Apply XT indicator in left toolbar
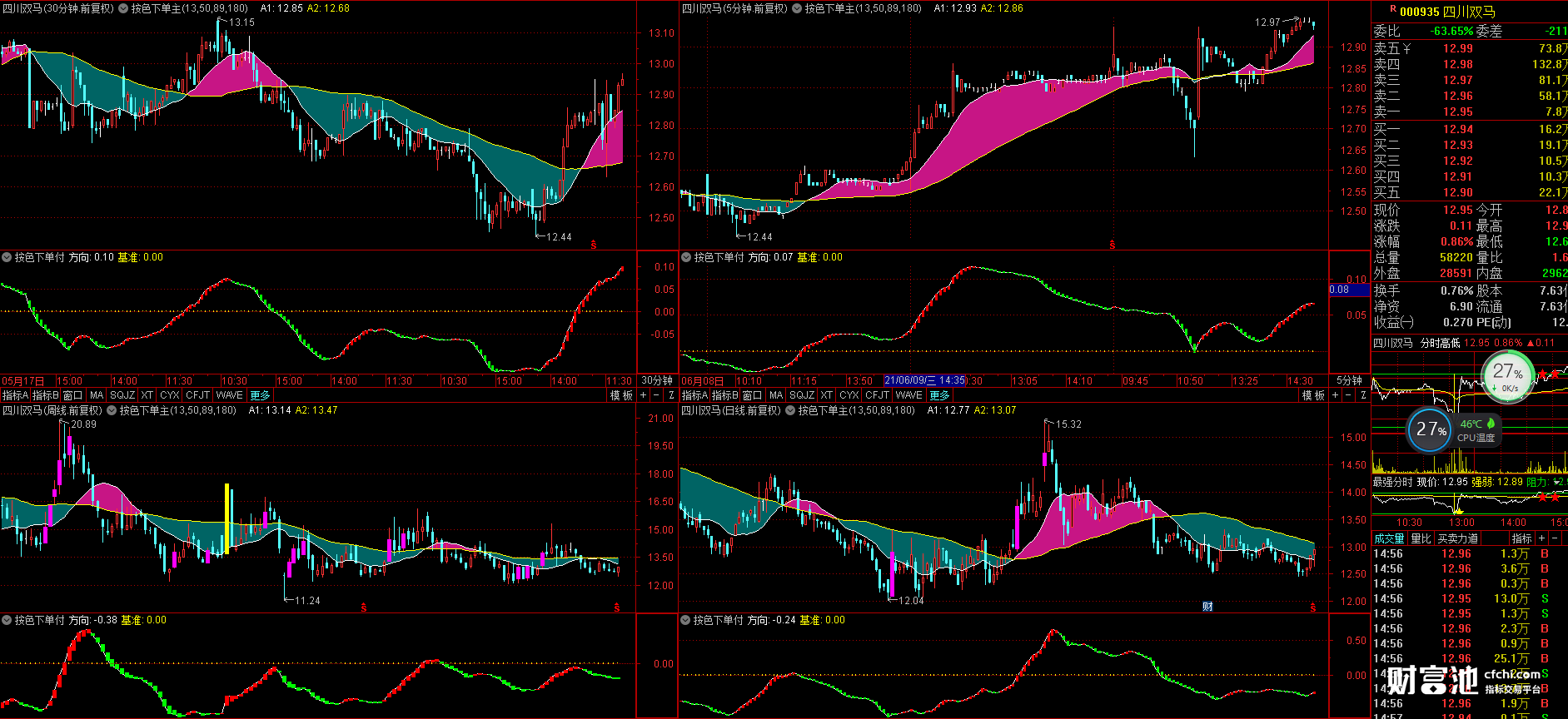 coord(147,395)
